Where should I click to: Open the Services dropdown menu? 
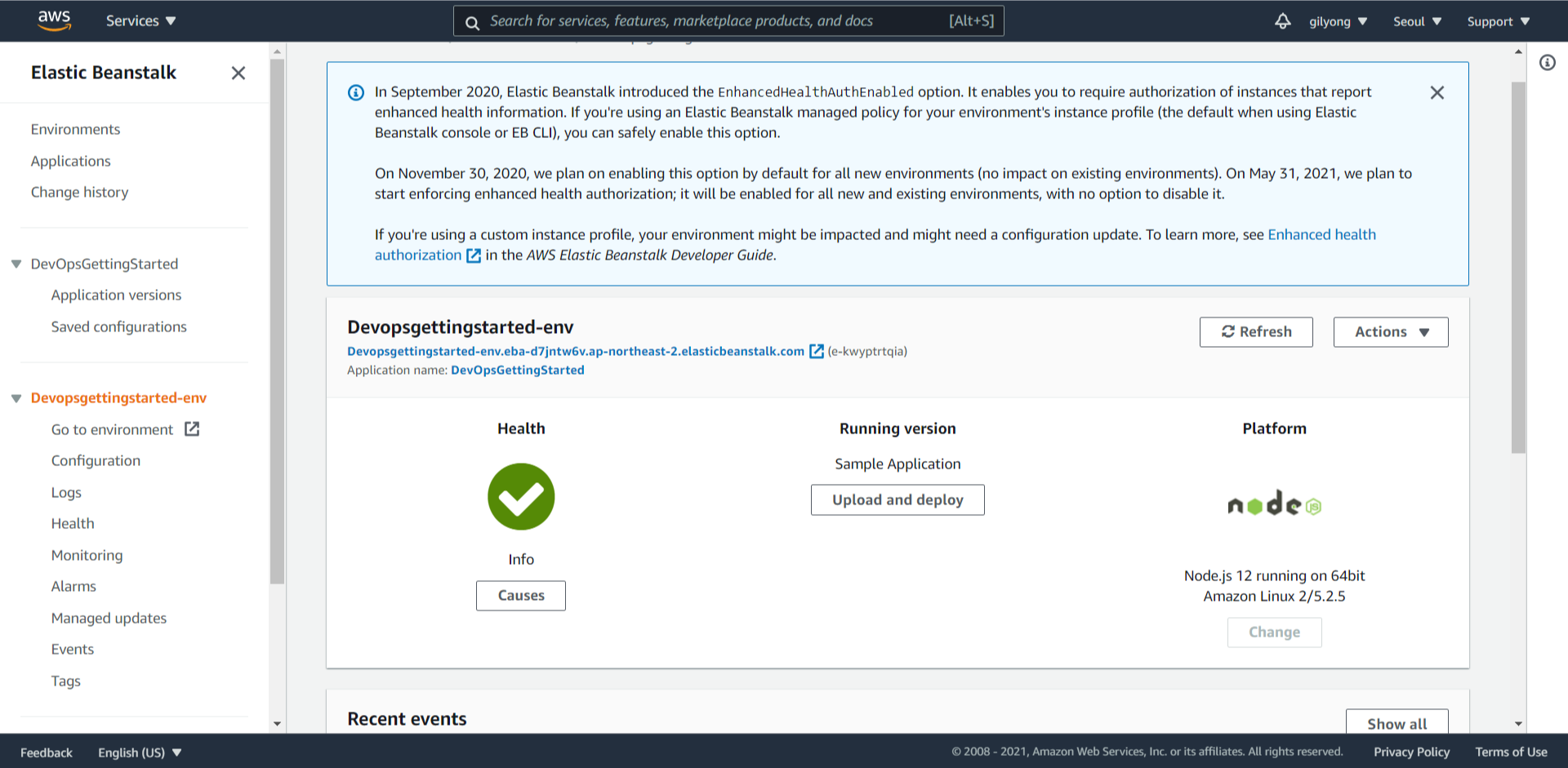[140, 21]
